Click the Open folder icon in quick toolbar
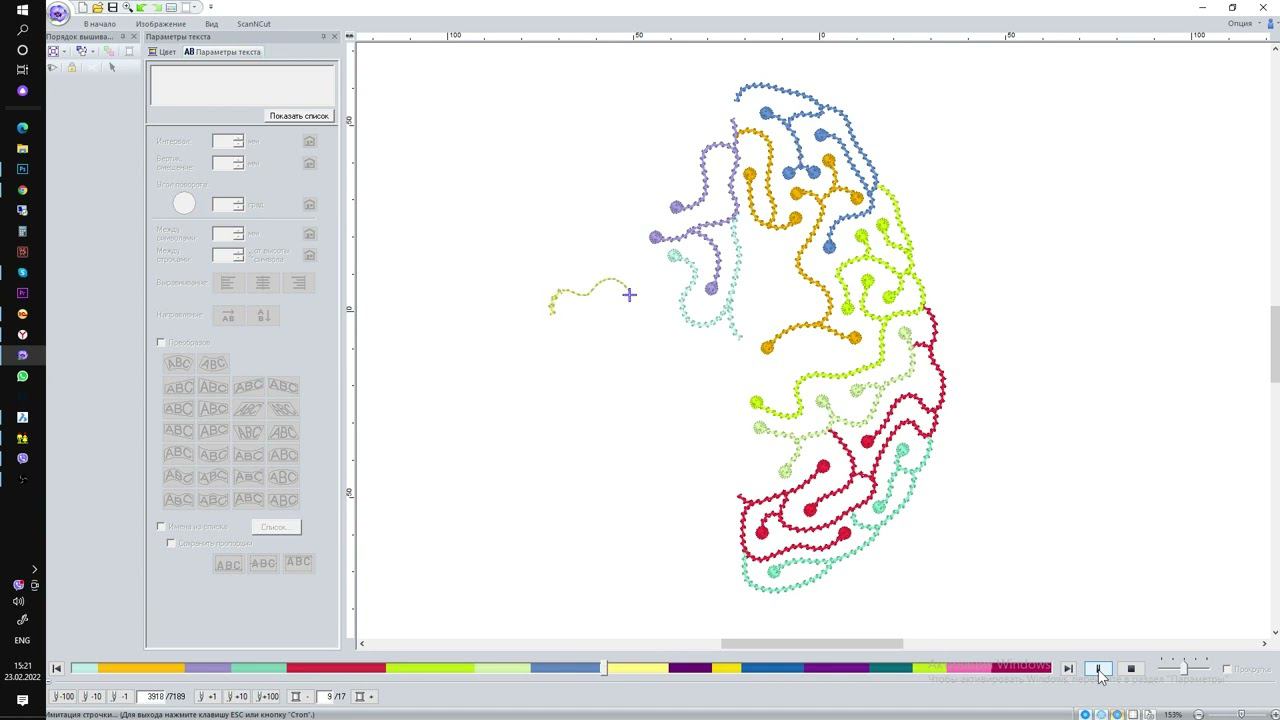 tap(97, 7)
